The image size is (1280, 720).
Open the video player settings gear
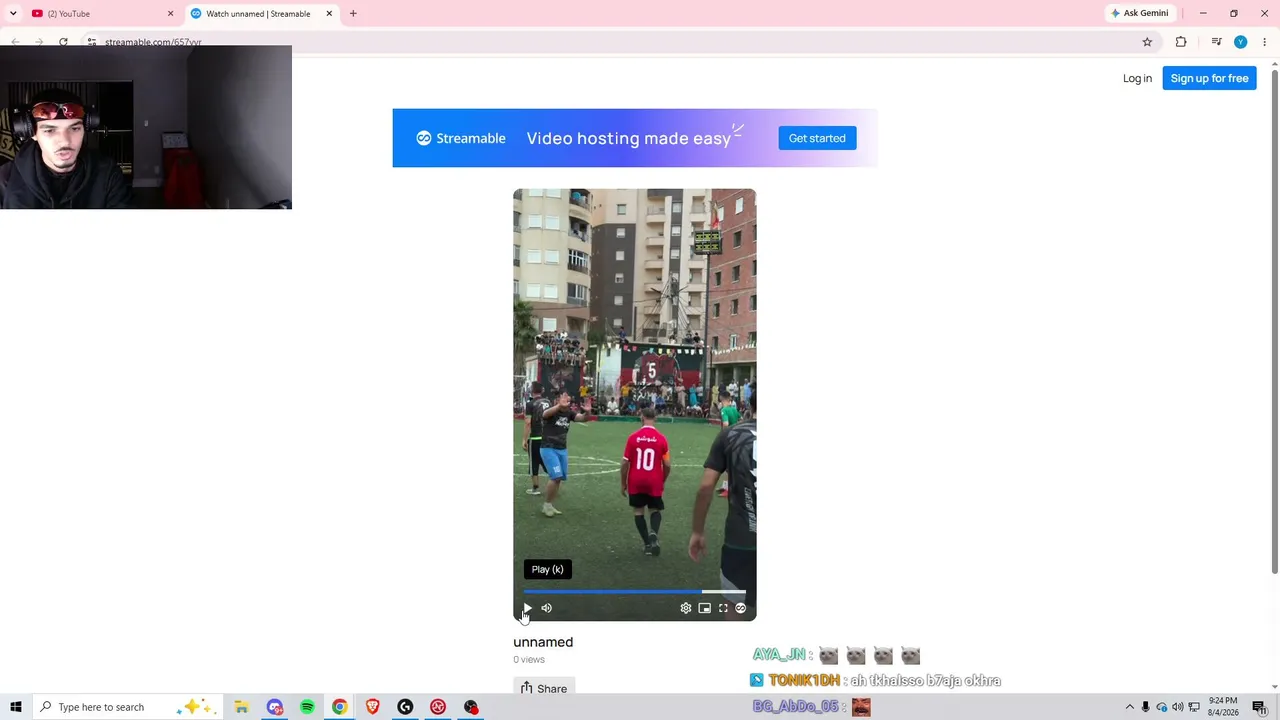click(686, 608)
